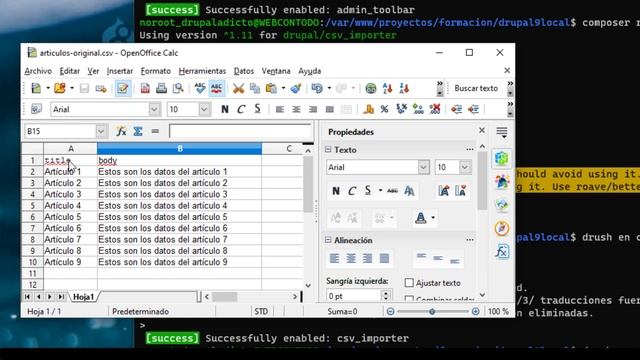Open the Formato menu
The image size is (640, 360).
tap(156, 71)
